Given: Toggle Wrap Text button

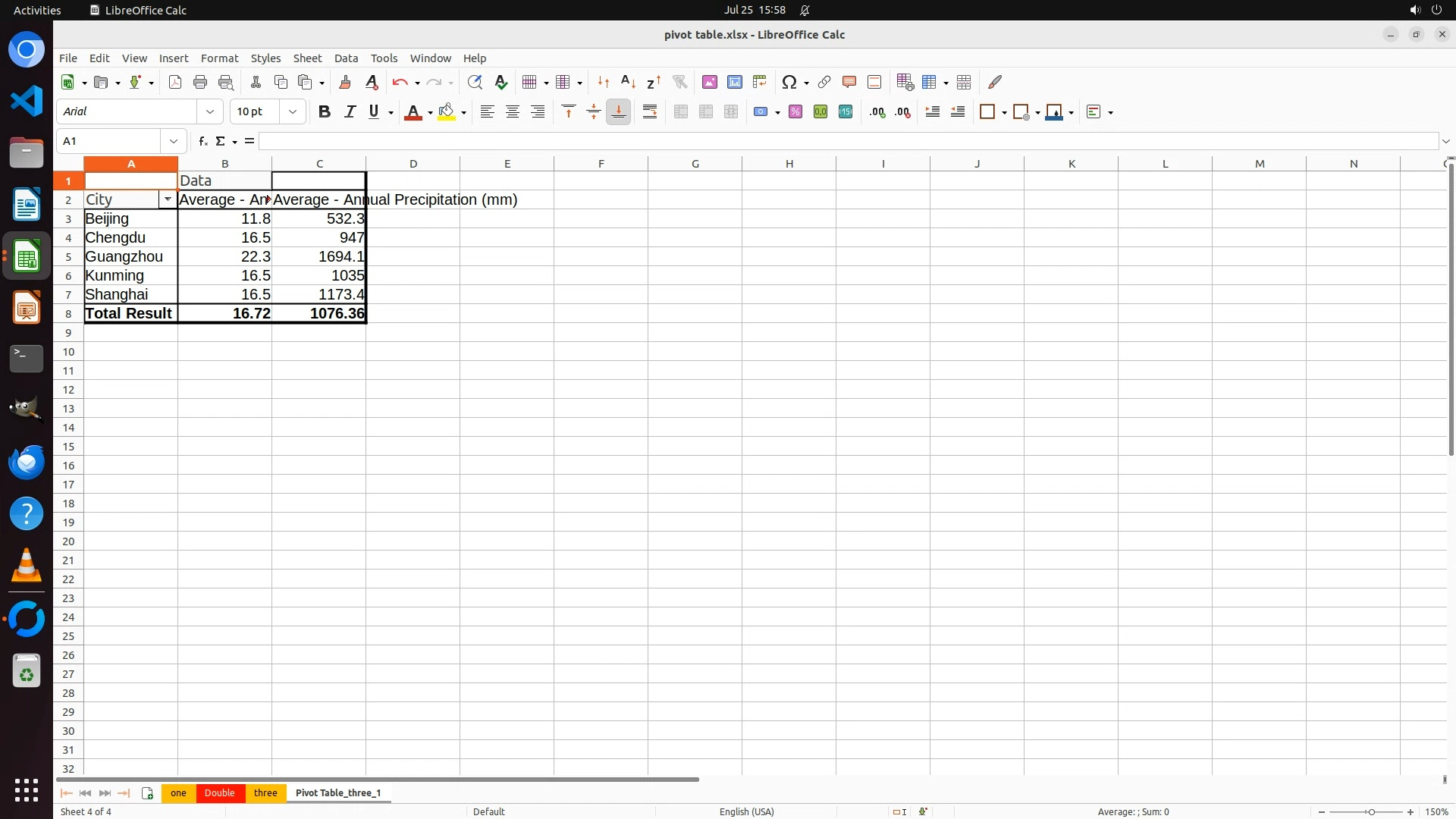Looking at the screenshot, I should coord(650,111).
